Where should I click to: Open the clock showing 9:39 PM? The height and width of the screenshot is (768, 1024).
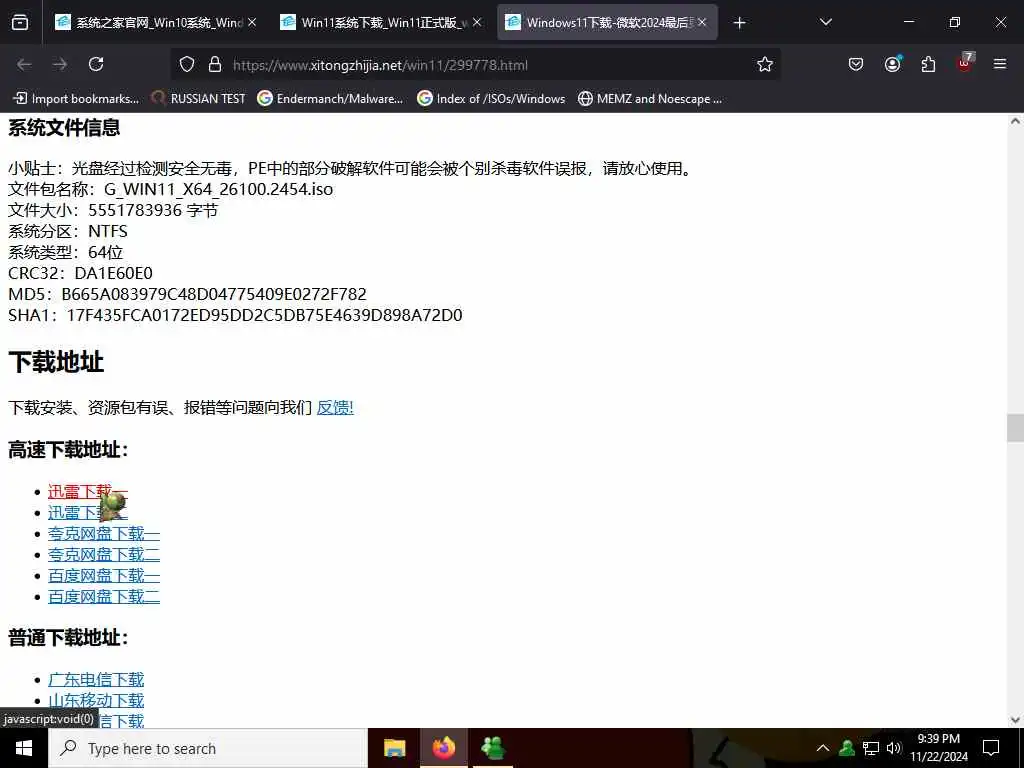938,748
